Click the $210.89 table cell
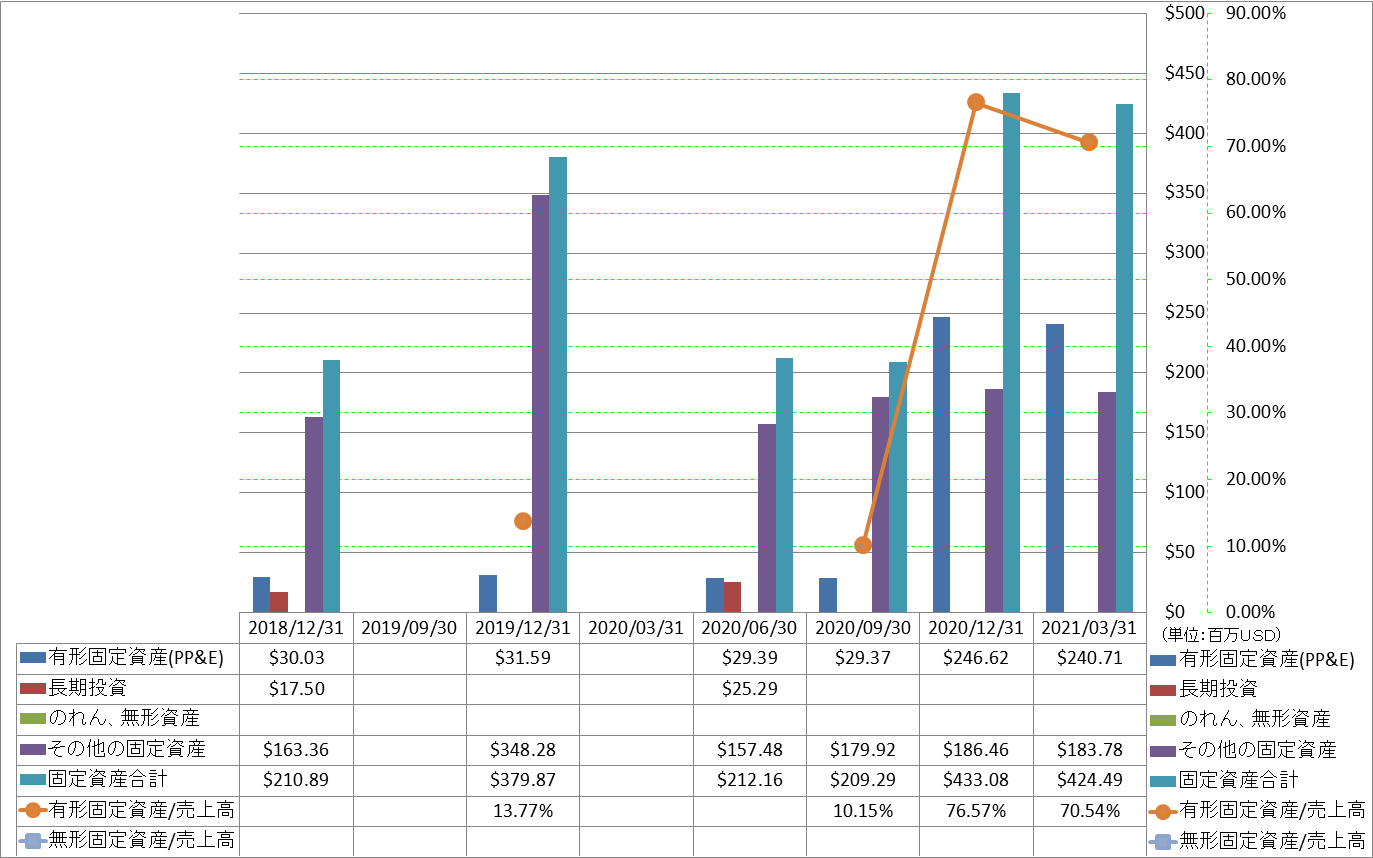This screenshot has height=858, width=1373. (296, 780)
